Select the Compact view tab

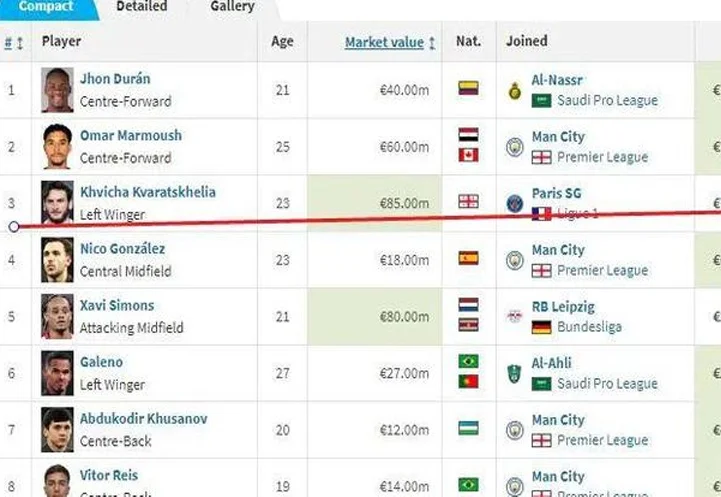46,6
